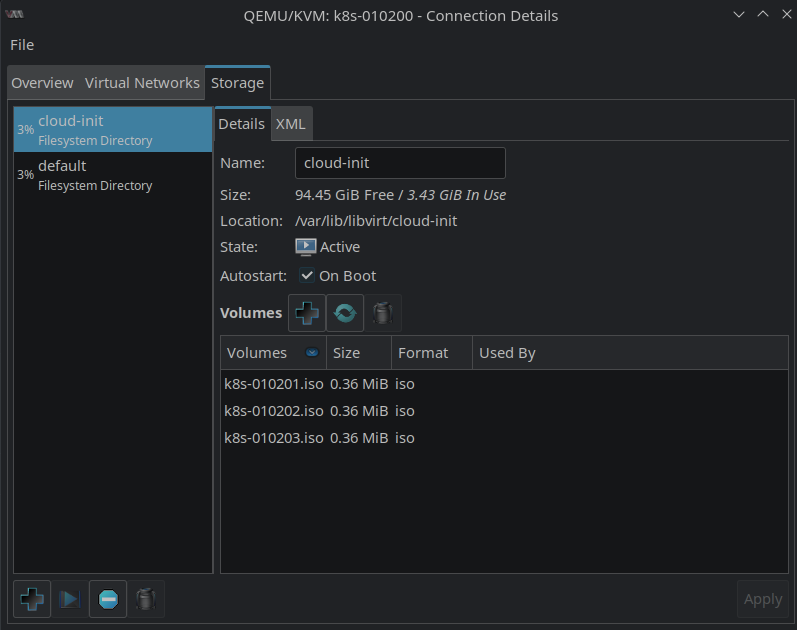Select the Storage tab
The width and height of the screenshot is (797, 630).
[x=237, y=83]
